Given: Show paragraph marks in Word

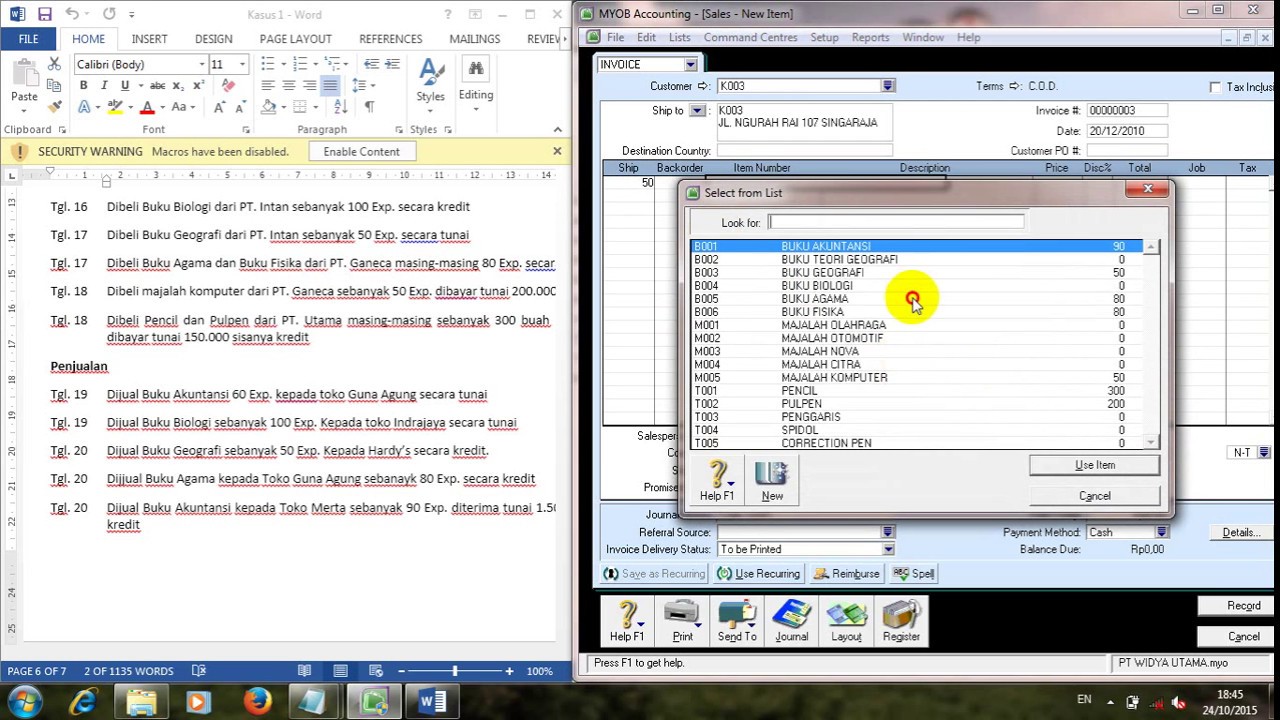Looking at the screenshot, I should (370, 107).
